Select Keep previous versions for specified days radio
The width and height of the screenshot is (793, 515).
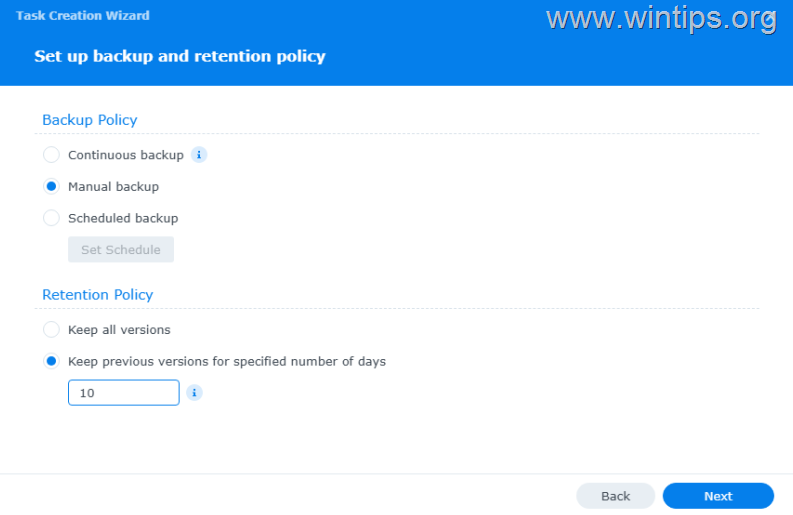tap(51, 361)
